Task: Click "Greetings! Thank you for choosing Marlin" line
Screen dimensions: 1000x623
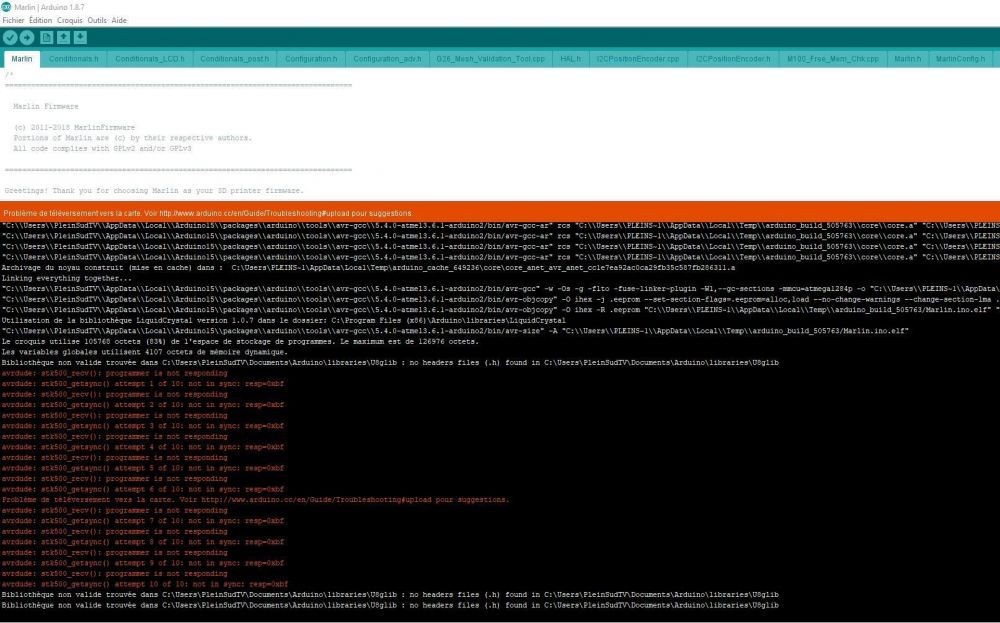Action: coord(154,191)
